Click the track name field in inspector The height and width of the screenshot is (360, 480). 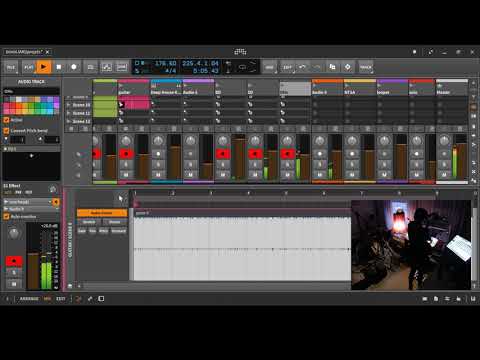tap(31, 91)
